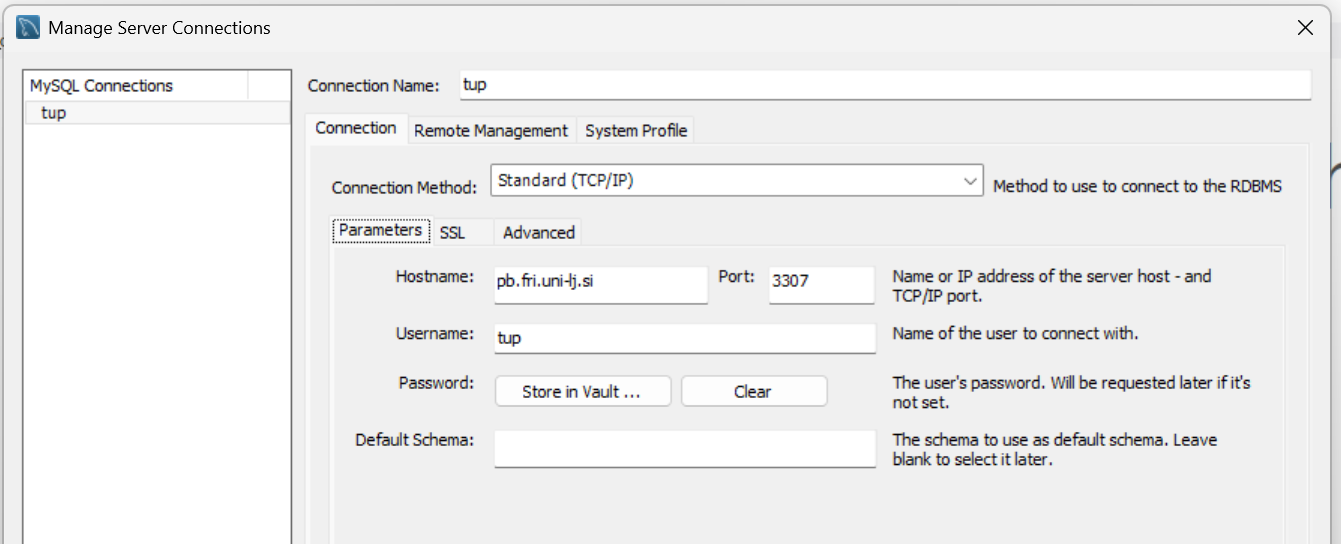
Task: Close the Manage Server Connections dialog
Action: (x=1305, y=28)
